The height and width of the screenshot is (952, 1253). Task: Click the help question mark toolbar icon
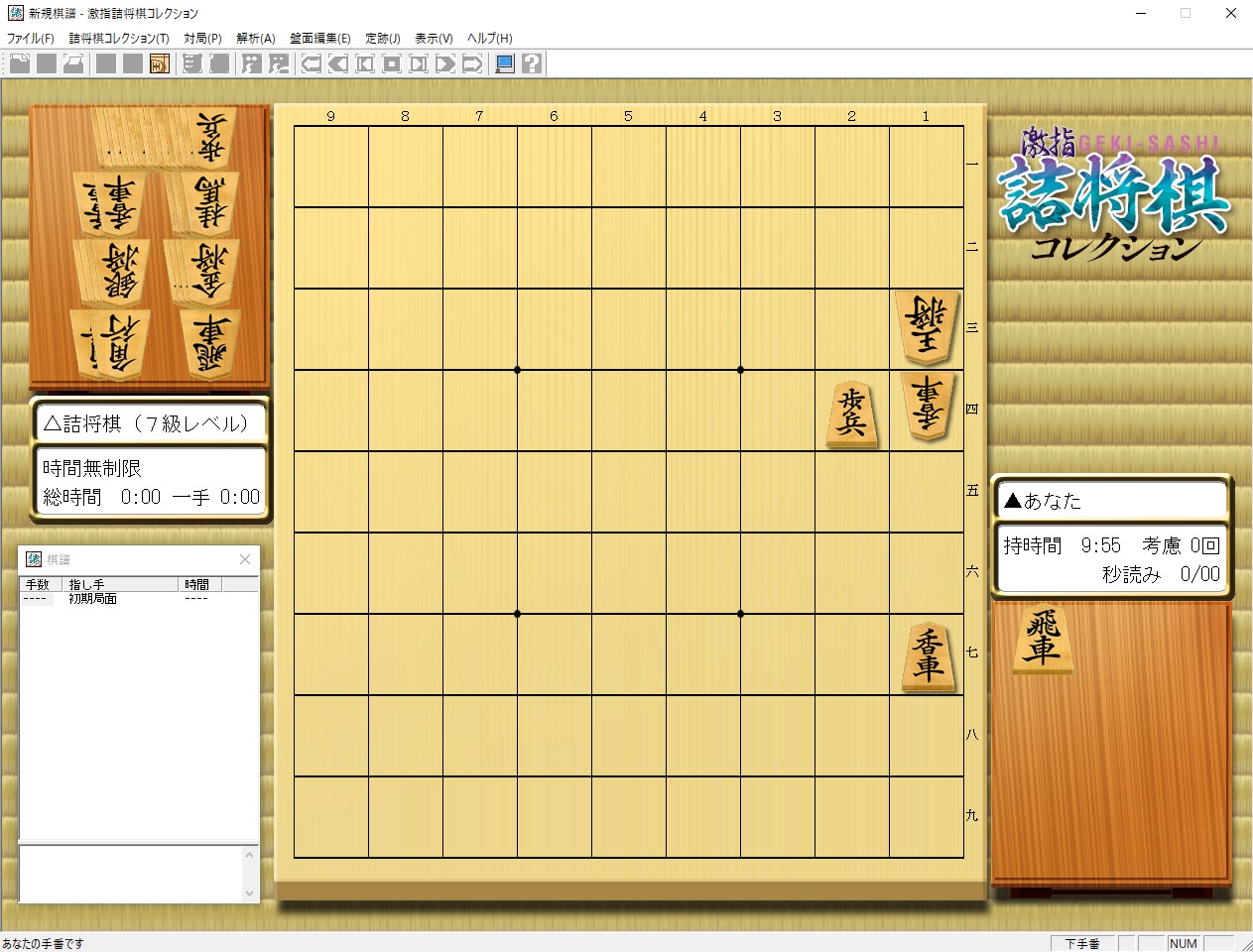coord(532,64)
